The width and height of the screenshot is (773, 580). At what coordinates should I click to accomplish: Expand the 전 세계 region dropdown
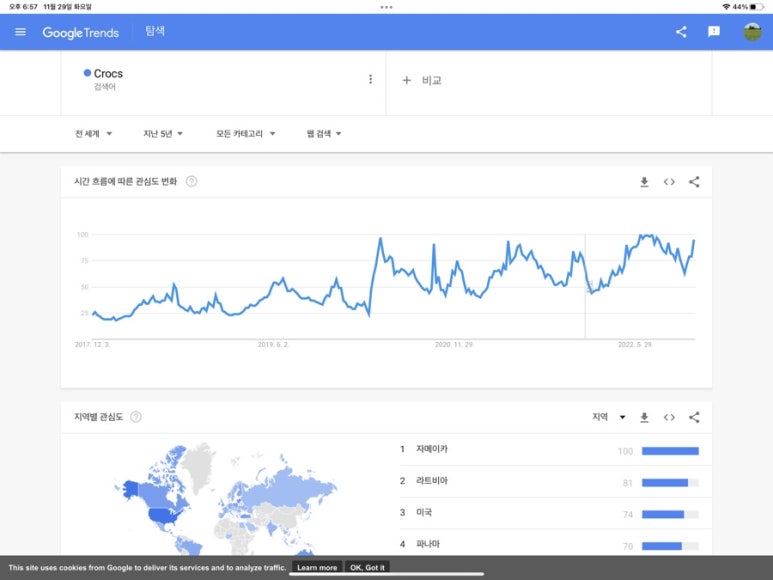point(93,134)
